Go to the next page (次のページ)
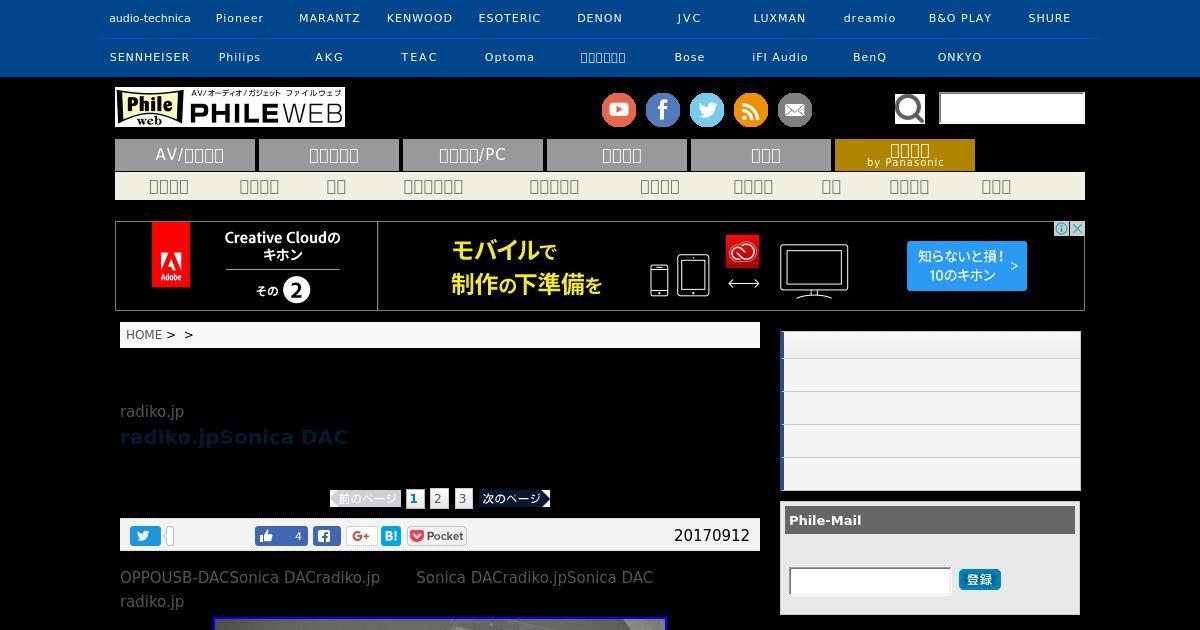The width and height of the screenshot is (1200, 630). (x=514, y=498)
